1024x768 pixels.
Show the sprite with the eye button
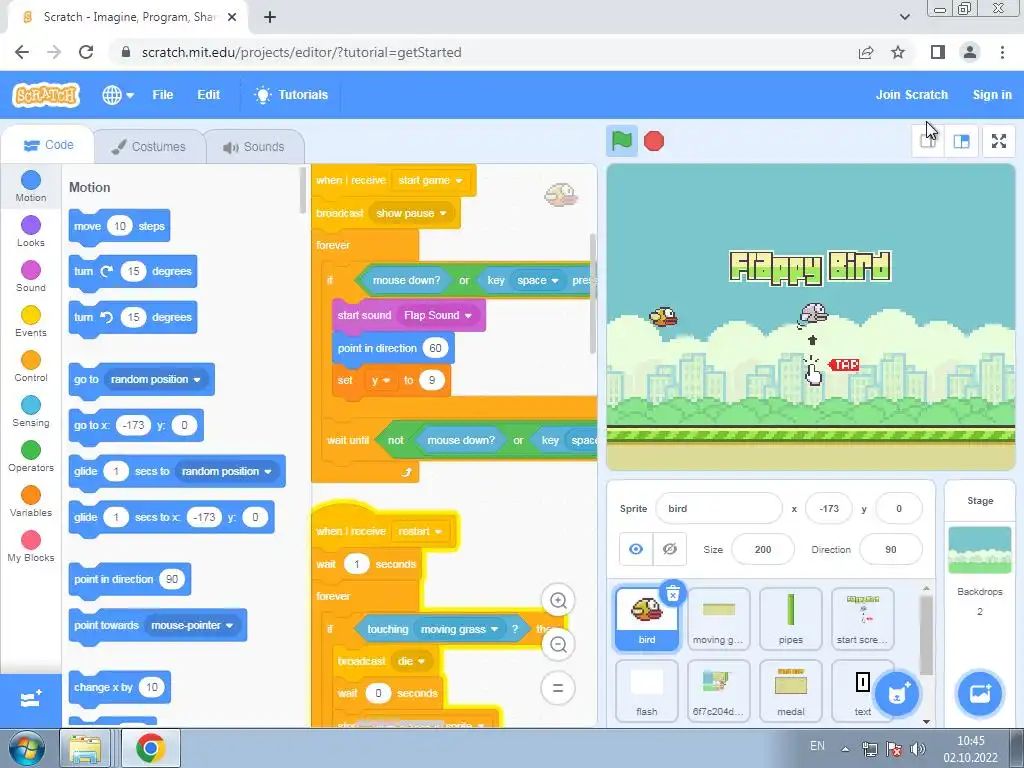[636, 549]
